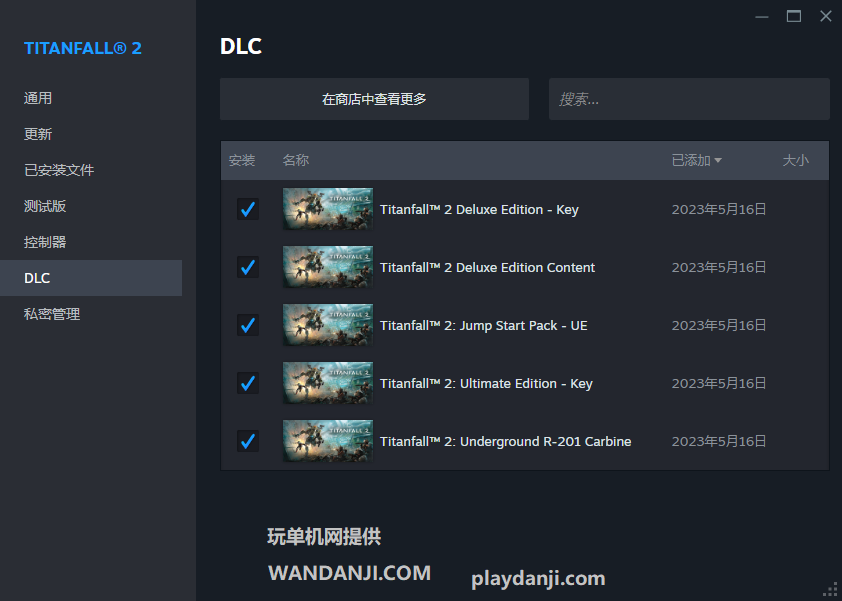The width and height of the screenshot is (842, 601).
Task: Toggle install for Deluxe Edition Content
Action: click(248, 267)
